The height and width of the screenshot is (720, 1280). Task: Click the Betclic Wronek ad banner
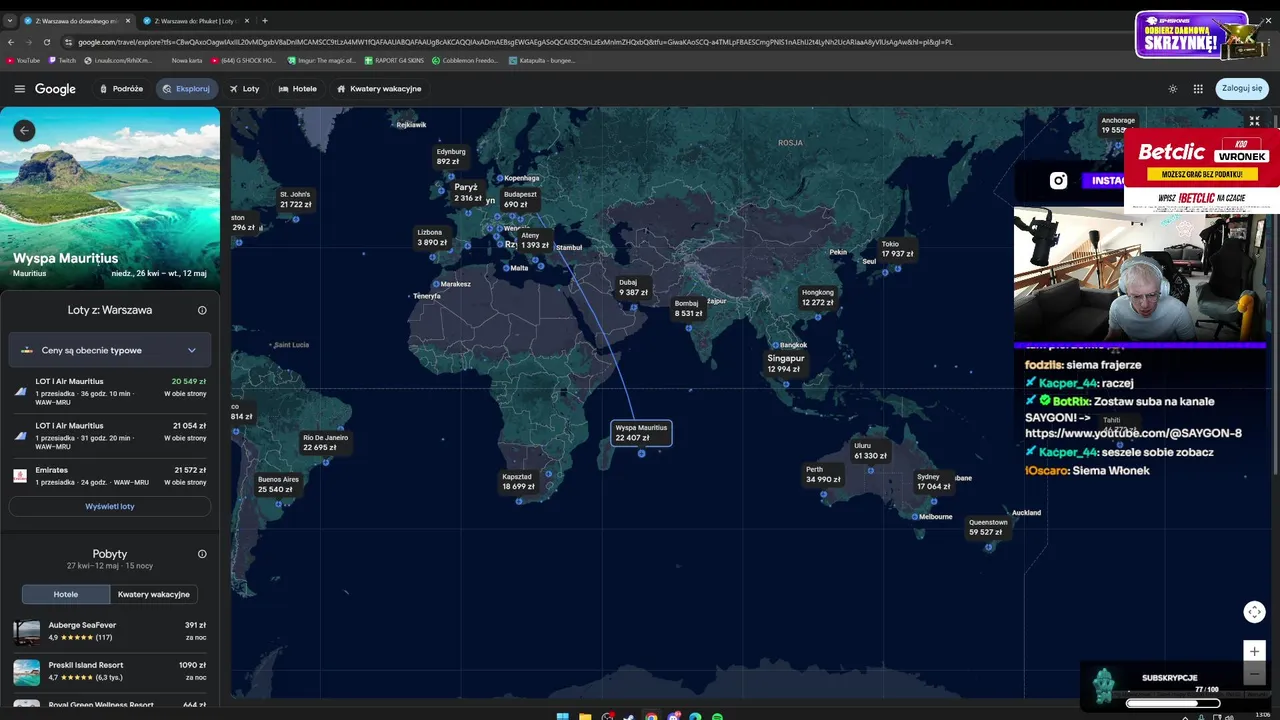(x=1202, y=171)
